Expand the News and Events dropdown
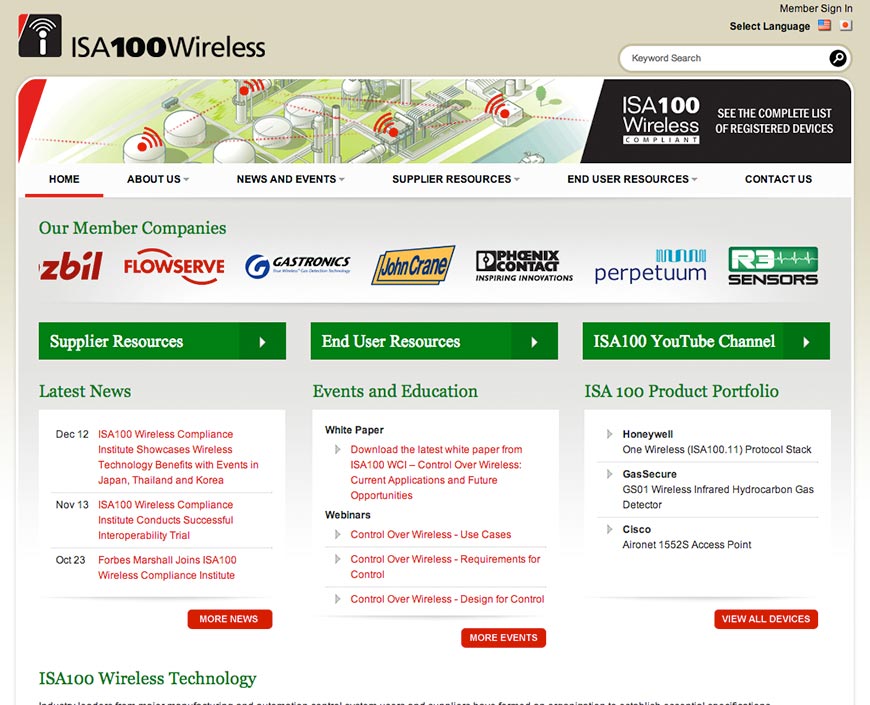This screenshot has height=705, width=870. [x=291, y=179]
